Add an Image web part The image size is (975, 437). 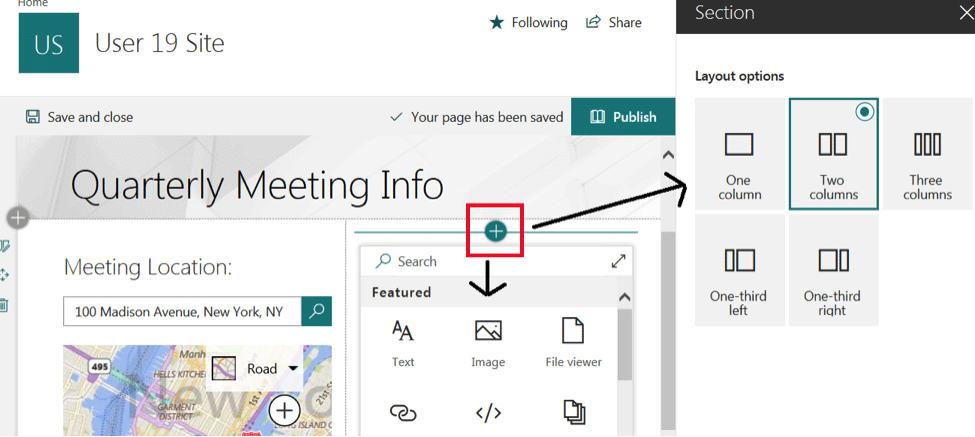coord(488,343)
